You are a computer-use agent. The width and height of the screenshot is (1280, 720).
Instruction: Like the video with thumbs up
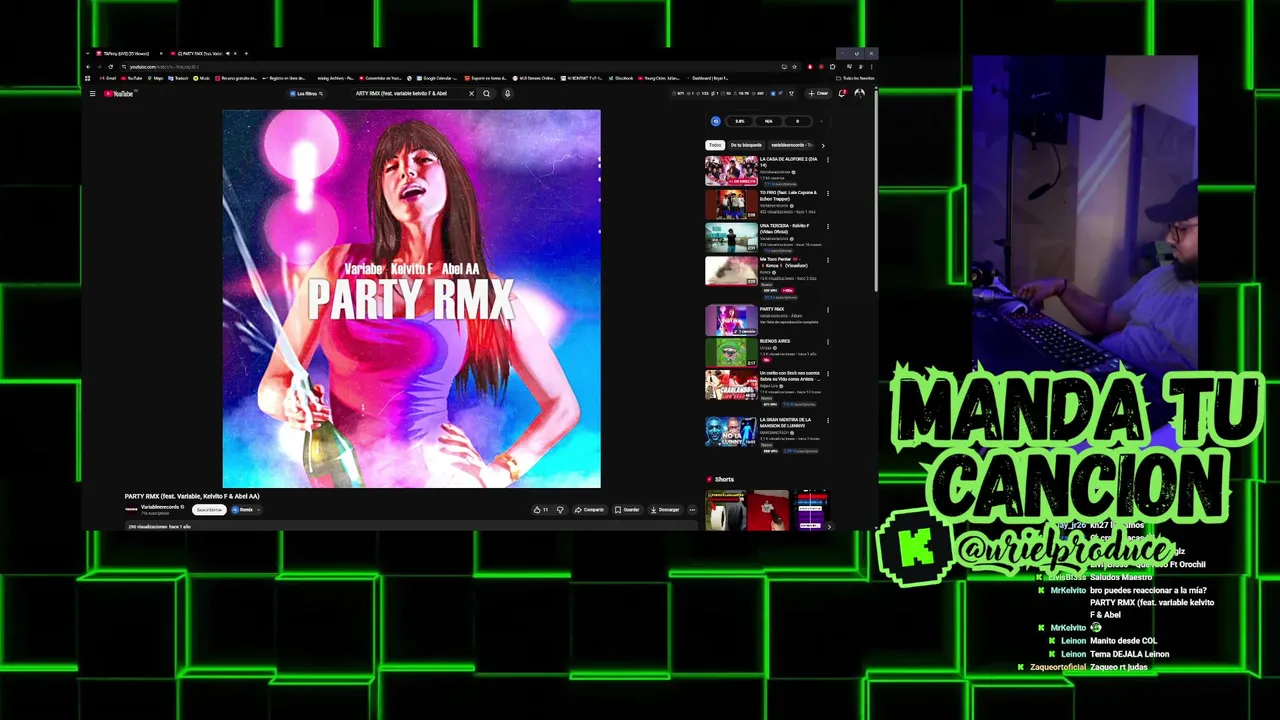click(540, 510)
